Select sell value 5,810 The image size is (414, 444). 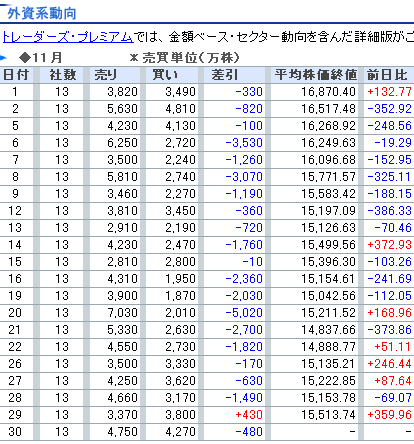[x=122, y=177]
